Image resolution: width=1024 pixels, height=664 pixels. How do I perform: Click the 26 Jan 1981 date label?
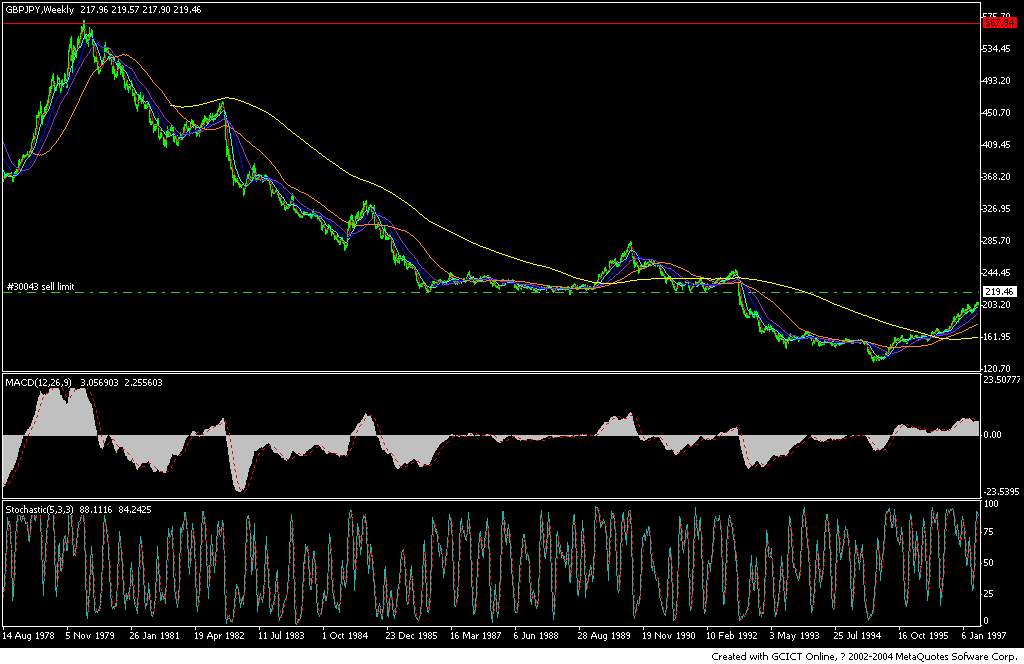tap(154, 635)
